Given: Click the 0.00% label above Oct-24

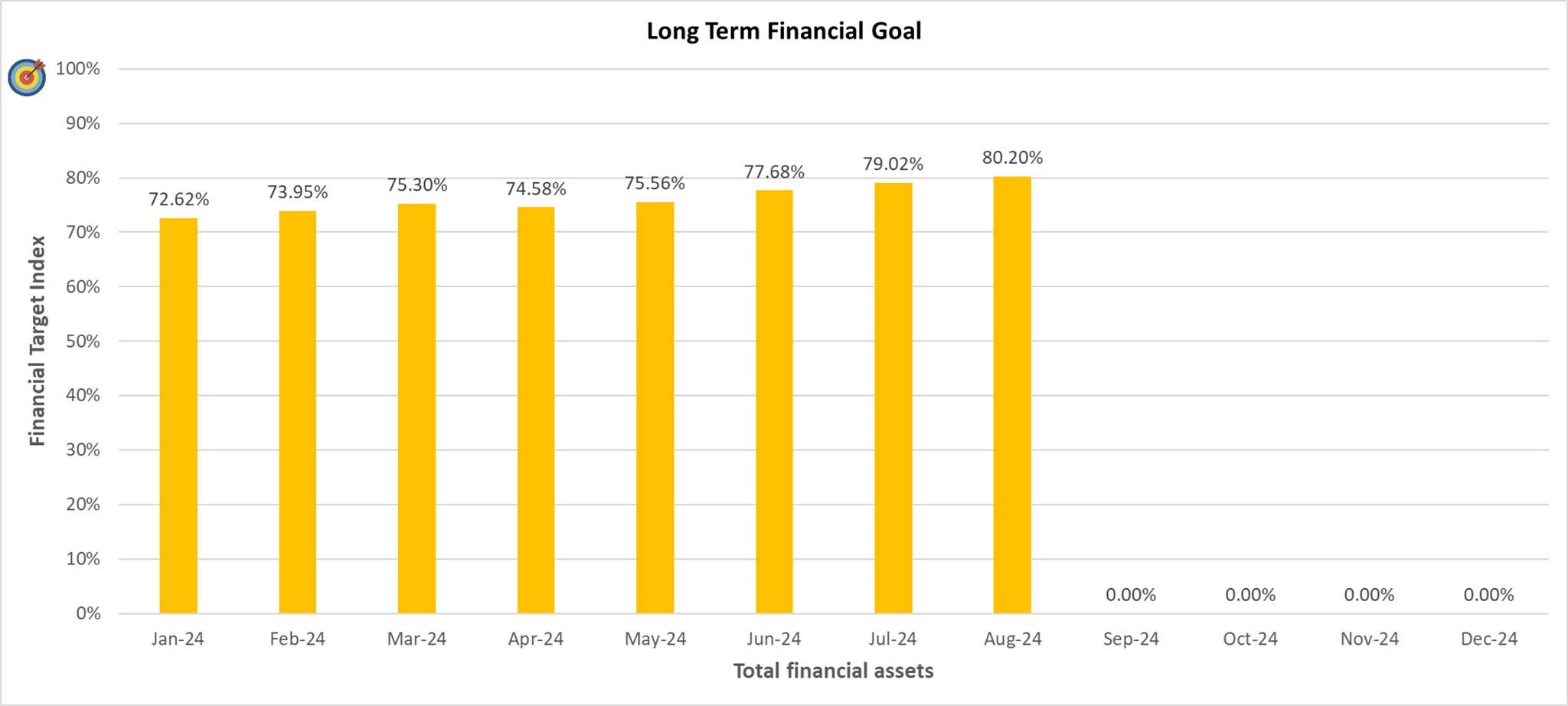Looking at the screenshot, I should point(1250,595).
